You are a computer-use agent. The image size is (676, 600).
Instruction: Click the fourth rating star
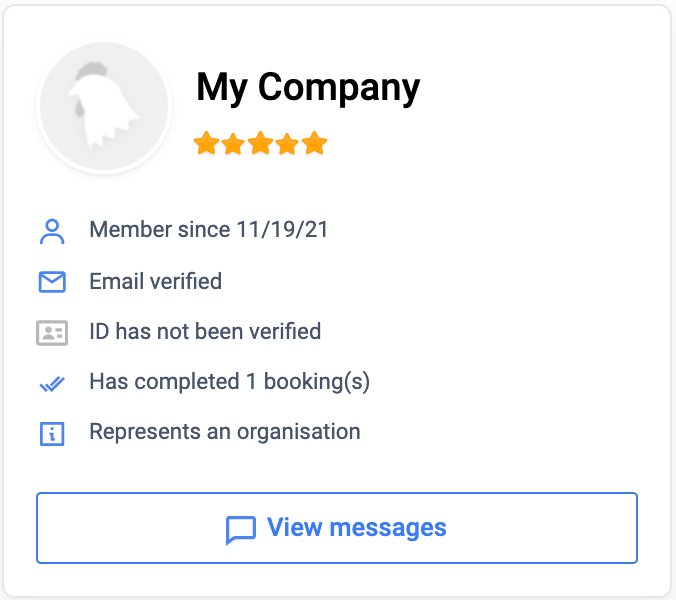[287, 144]
